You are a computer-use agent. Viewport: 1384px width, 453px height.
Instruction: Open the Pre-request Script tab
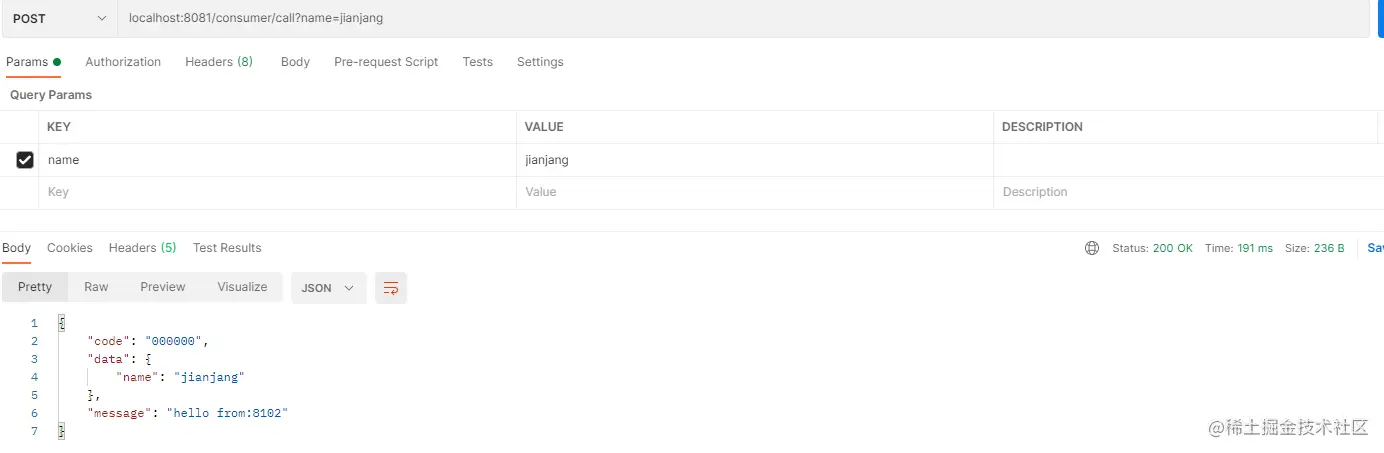[x=386, y=62]
